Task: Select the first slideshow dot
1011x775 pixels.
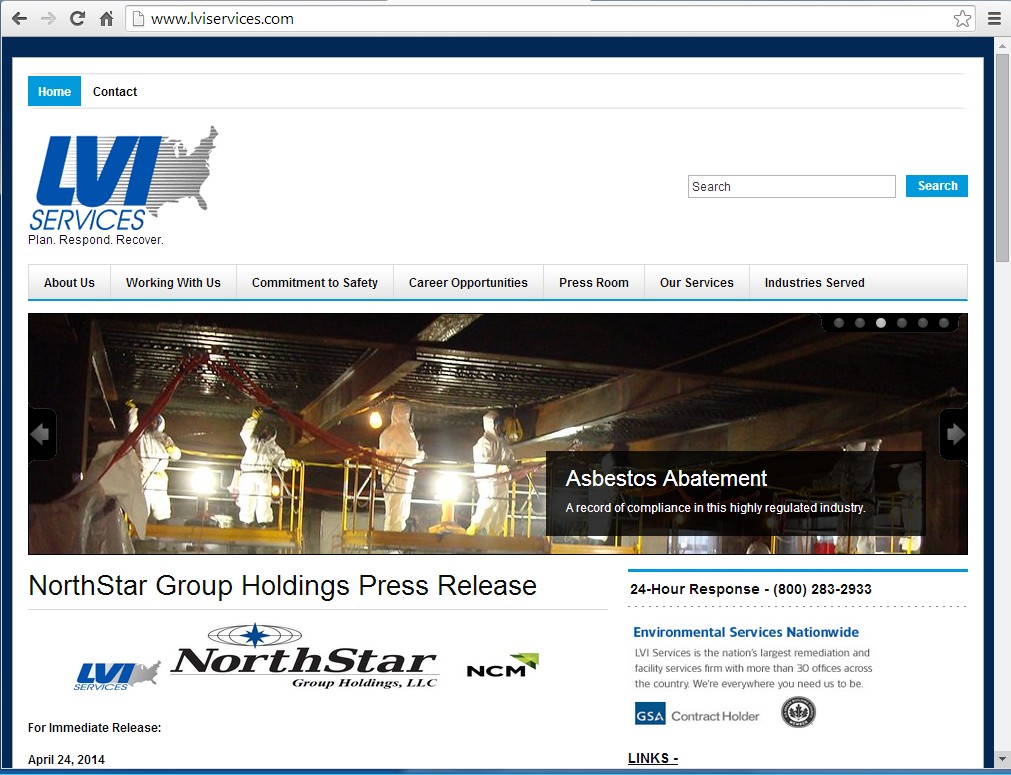Action: click(x=839, y=323)
